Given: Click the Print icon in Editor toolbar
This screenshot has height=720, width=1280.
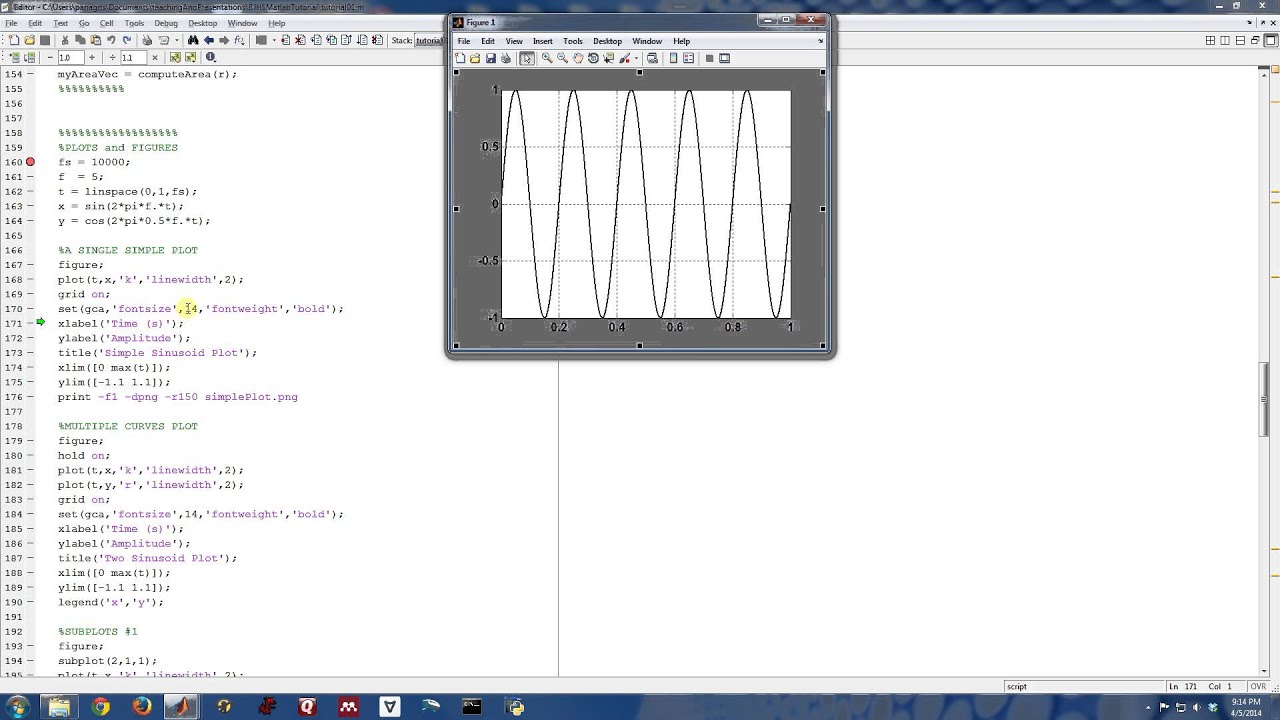Looking at the screenshot, I should (x=147, y=40).
